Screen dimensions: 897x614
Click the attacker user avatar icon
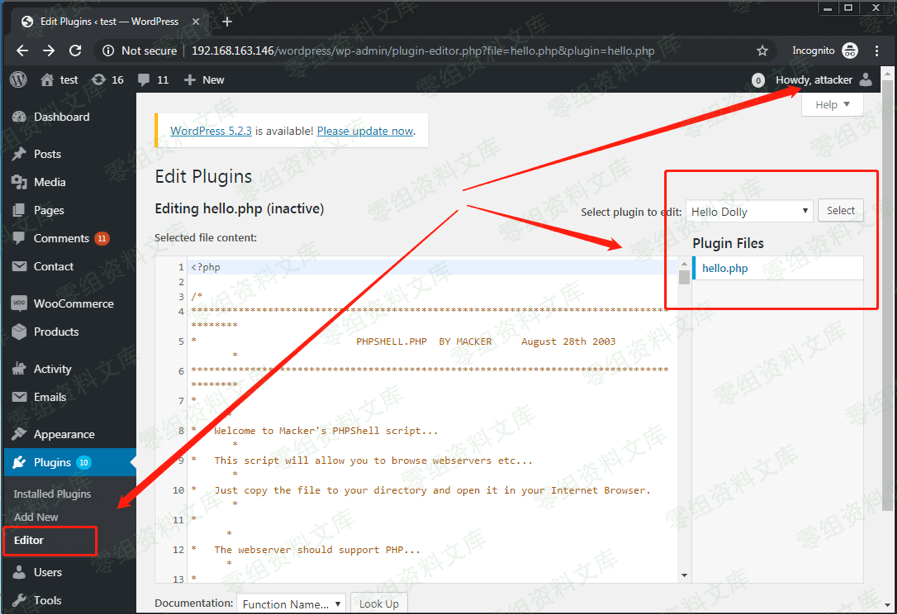[x=866, y=80]
